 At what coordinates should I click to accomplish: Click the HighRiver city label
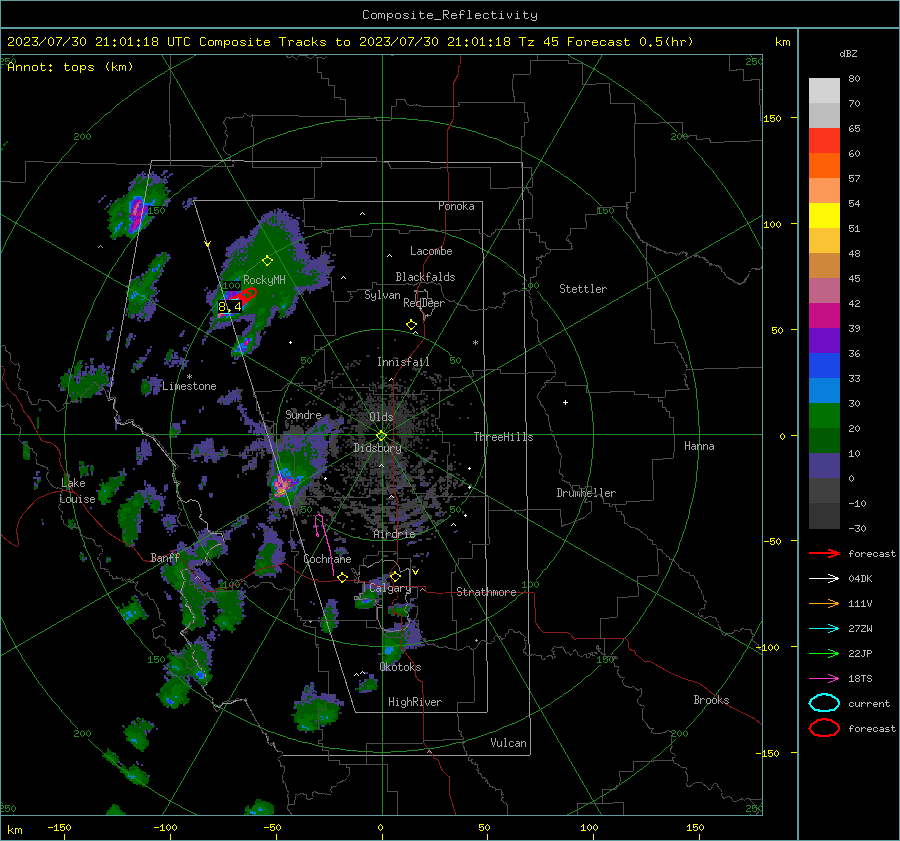414,702
